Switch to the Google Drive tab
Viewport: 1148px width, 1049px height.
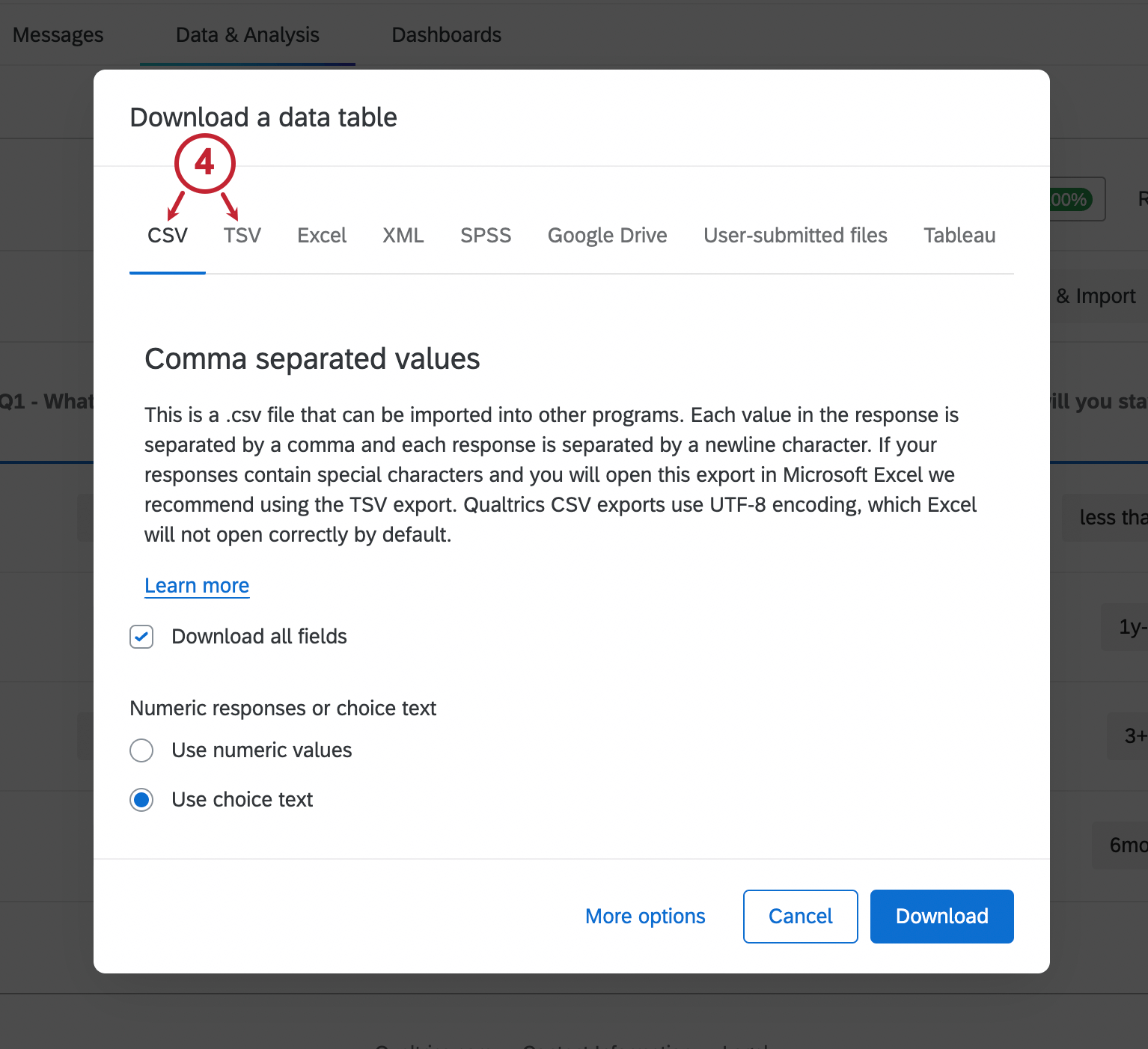pos(607,236)
